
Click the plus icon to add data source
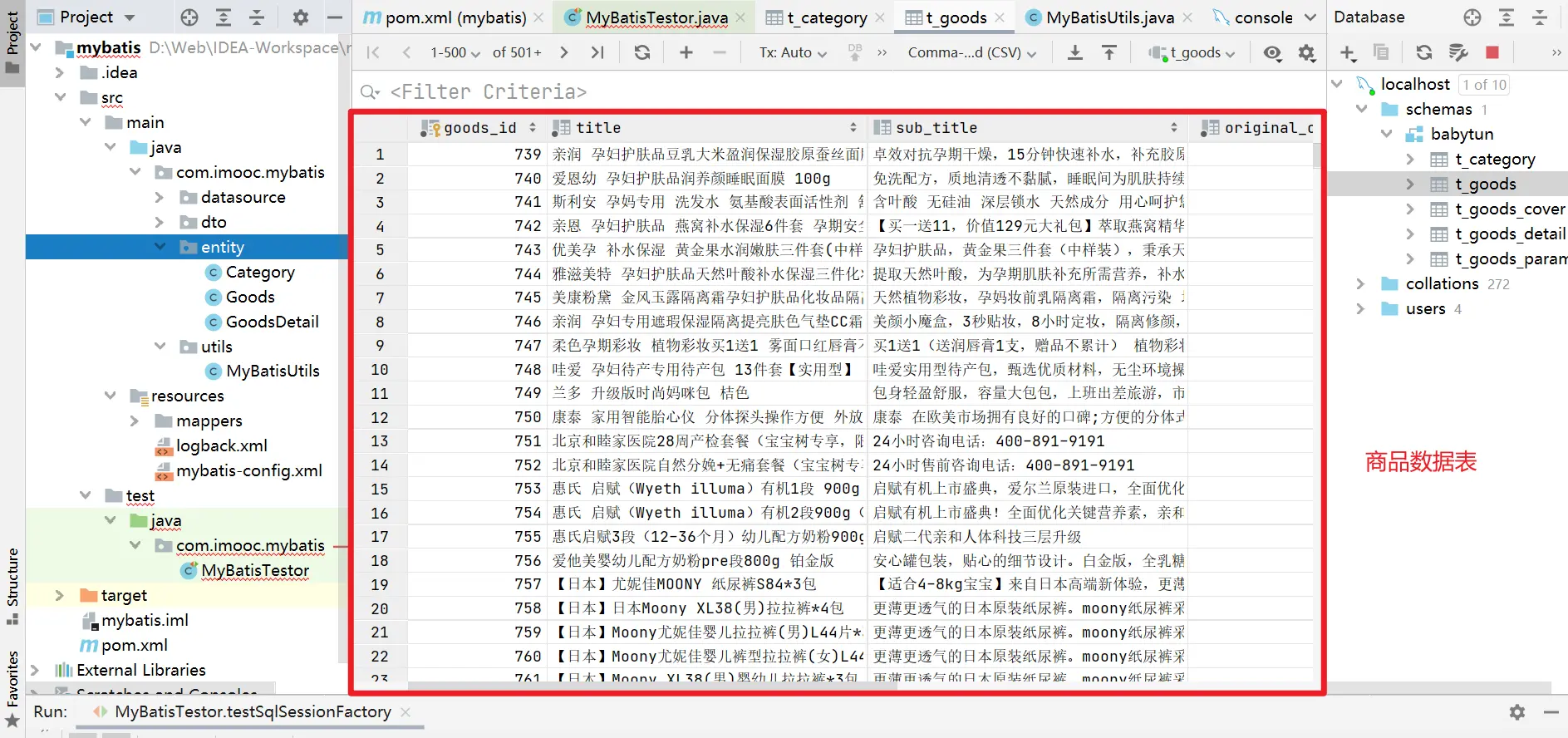tap(1348, 53)
